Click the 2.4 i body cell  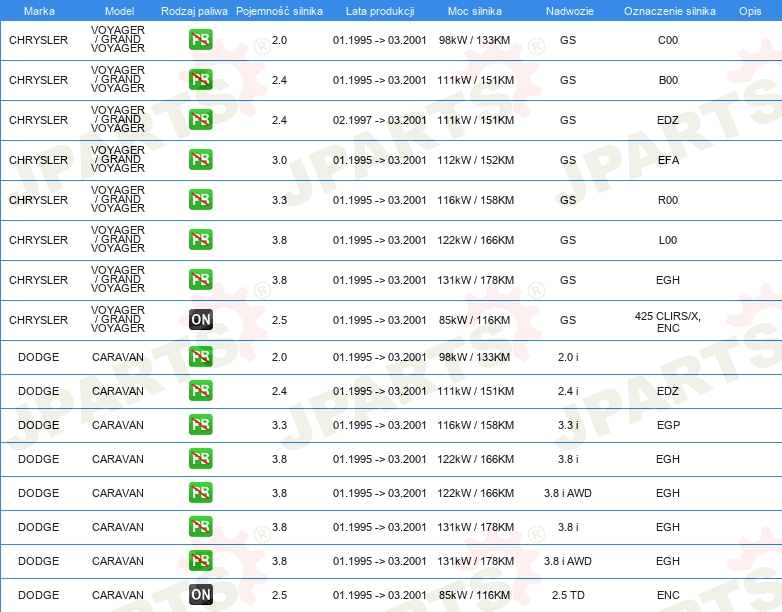(x=568, y=391)
